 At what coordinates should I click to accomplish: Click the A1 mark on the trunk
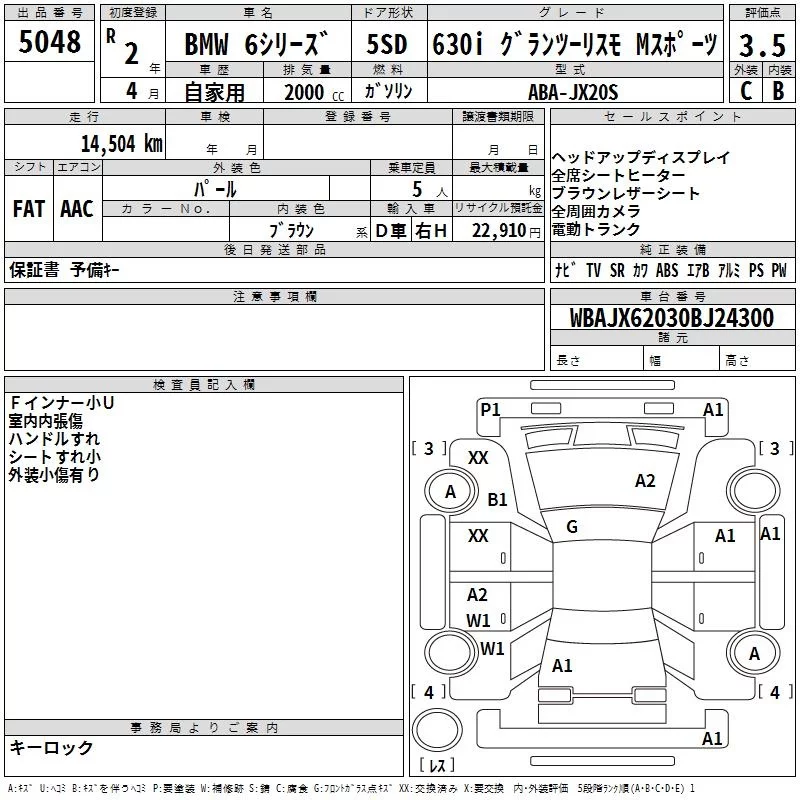562,665
